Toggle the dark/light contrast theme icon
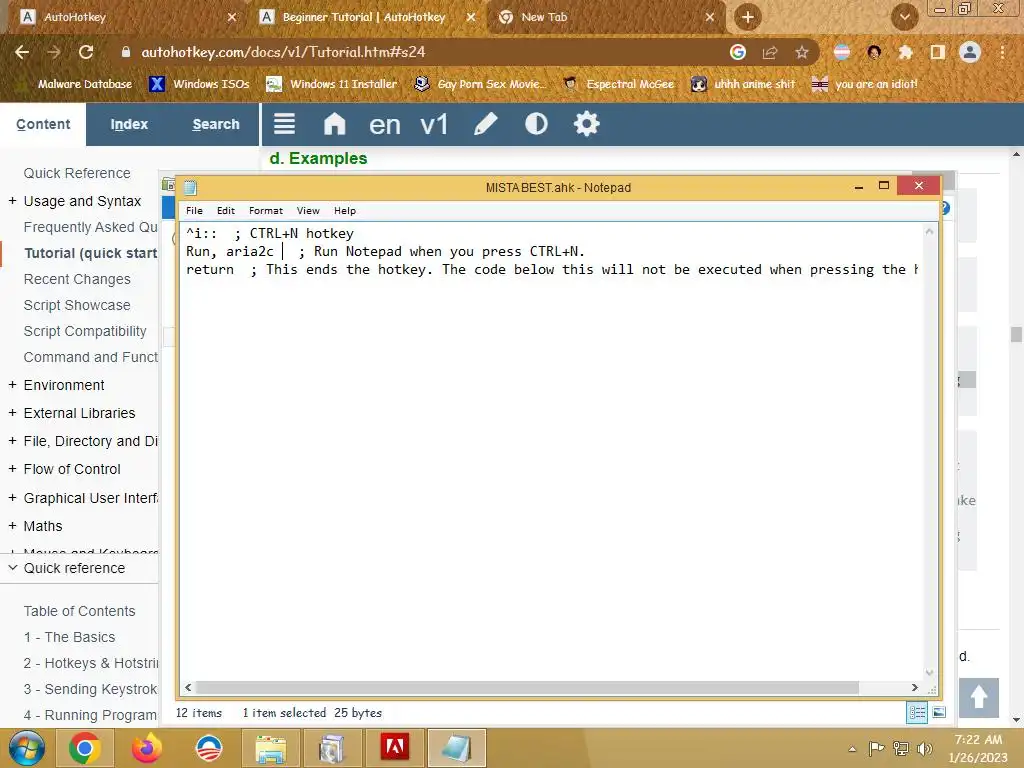This screenshot has height=768, width=1024. 536,124
